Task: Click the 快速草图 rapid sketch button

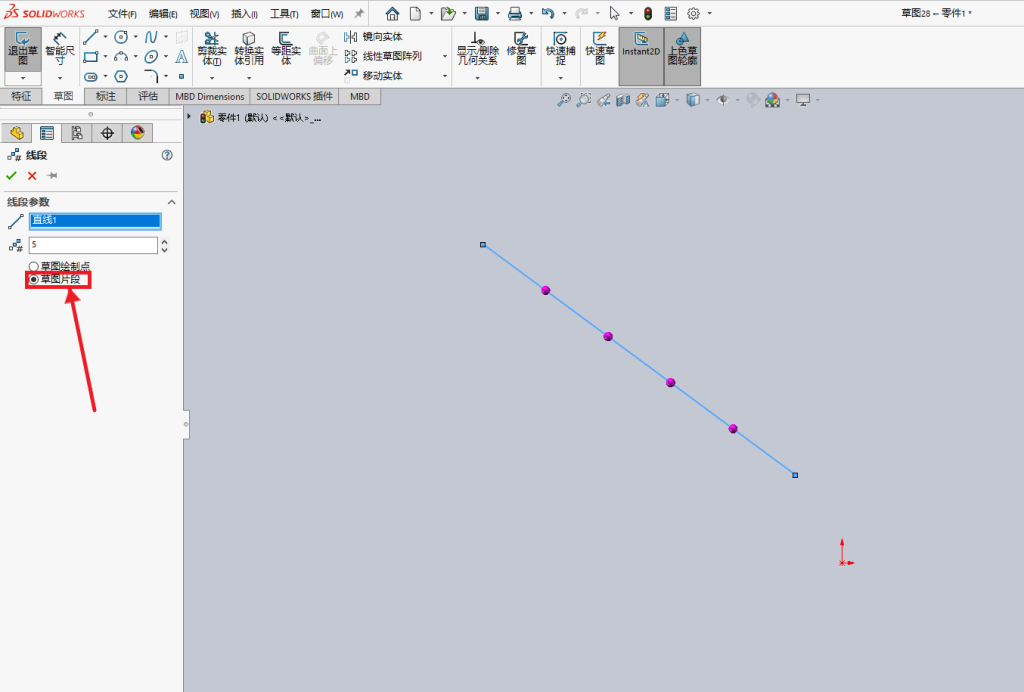Action: (600, 48)
